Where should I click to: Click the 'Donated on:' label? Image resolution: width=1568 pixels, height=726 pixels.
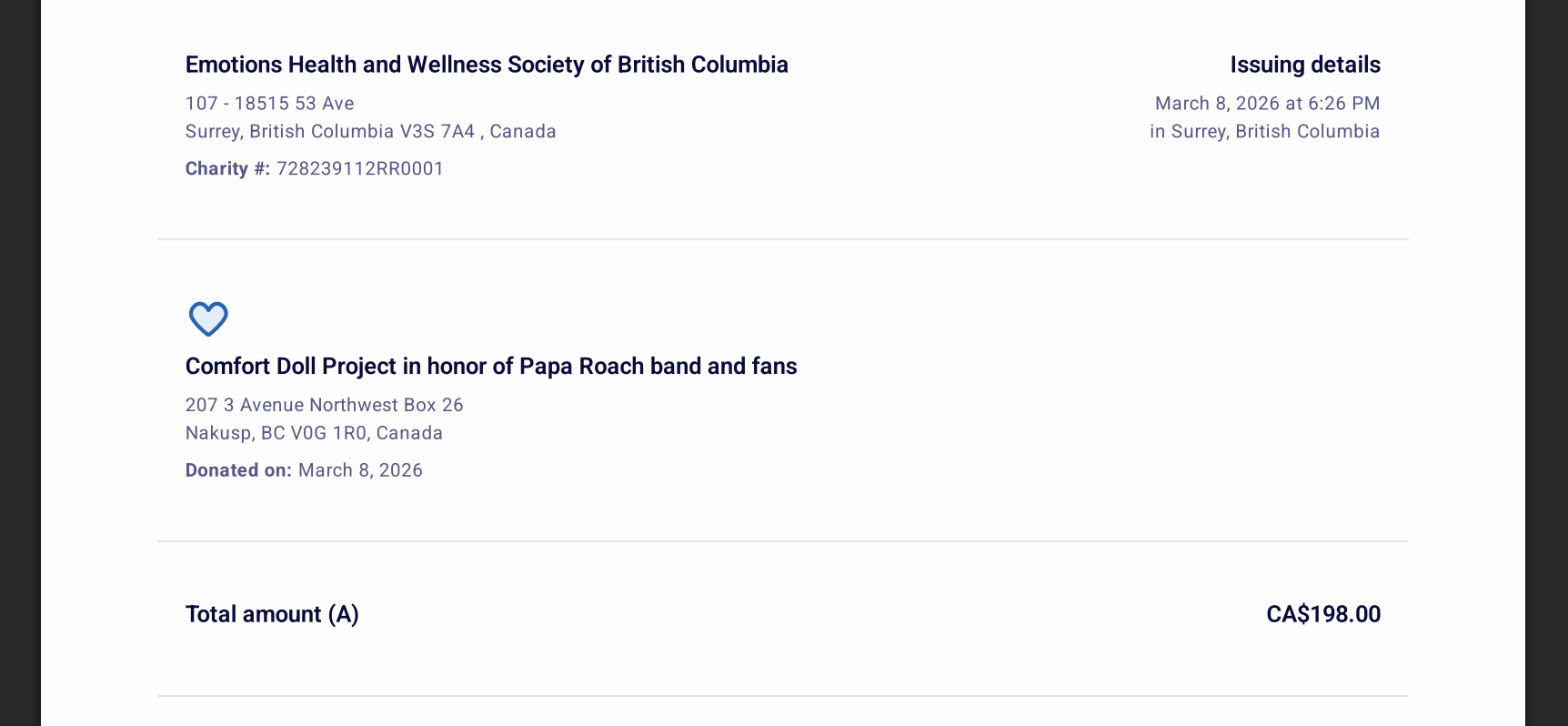coord(238,470)
